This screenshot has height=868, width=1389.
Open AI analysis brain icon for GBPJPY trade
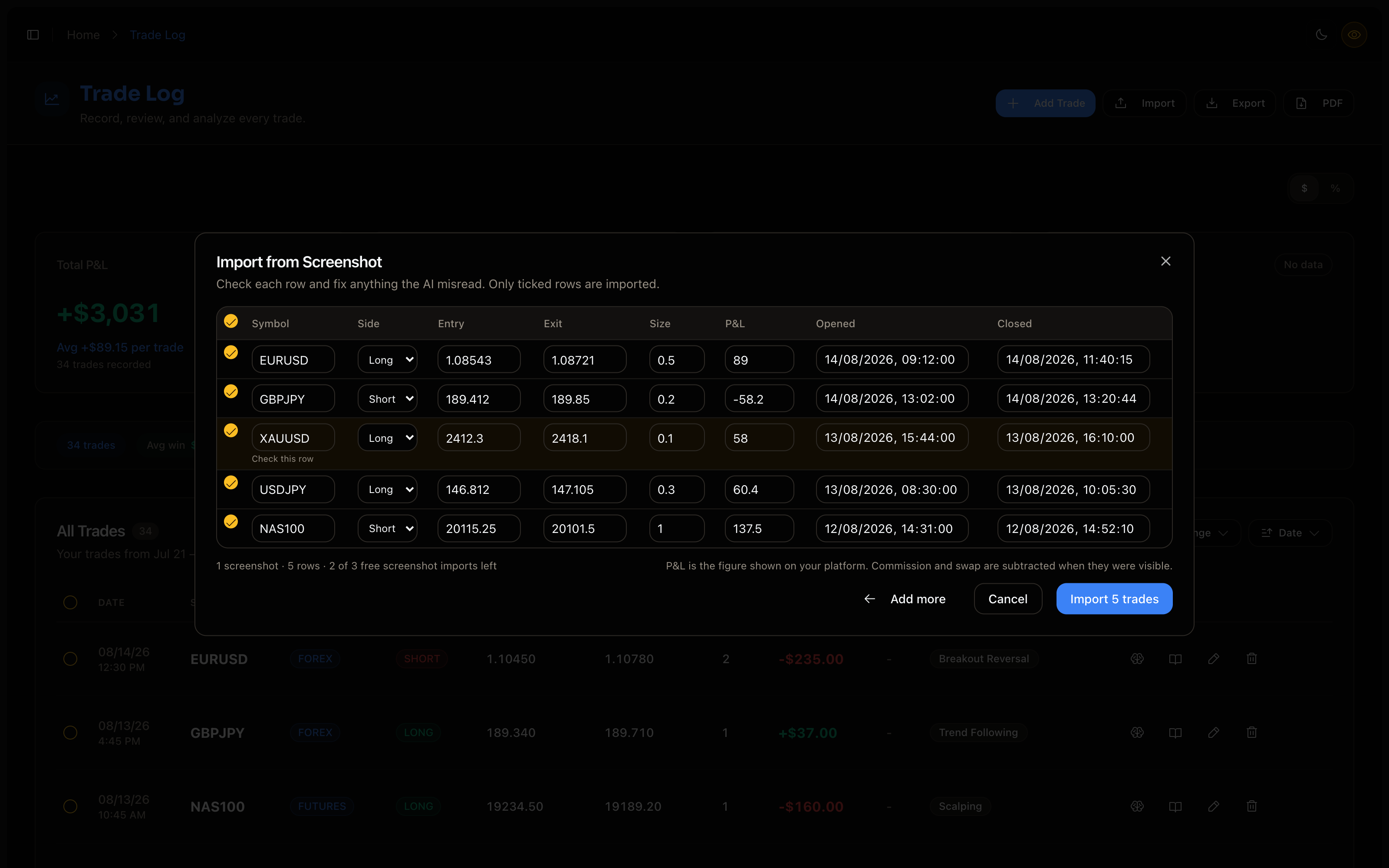1137,733
